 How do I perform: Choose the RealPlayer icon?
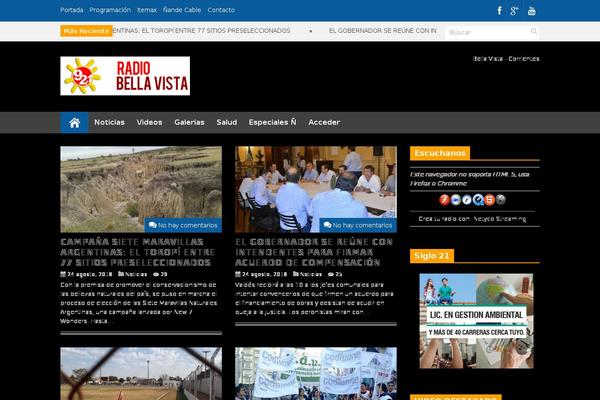pyautogui.click(x=467, y=199)
